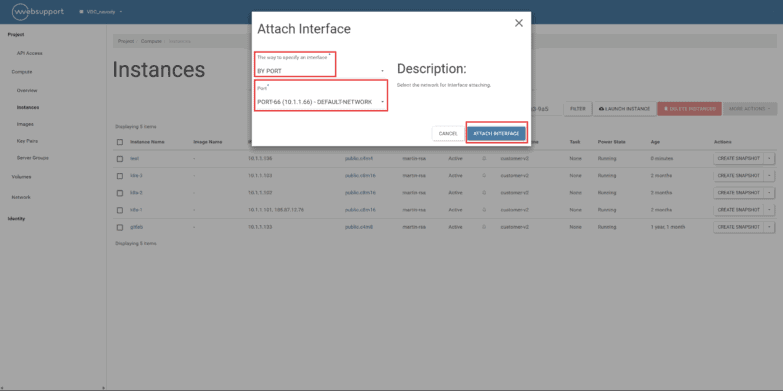Open the Port dropdown in dialog

pyautogui.click(x=321, y=102)
